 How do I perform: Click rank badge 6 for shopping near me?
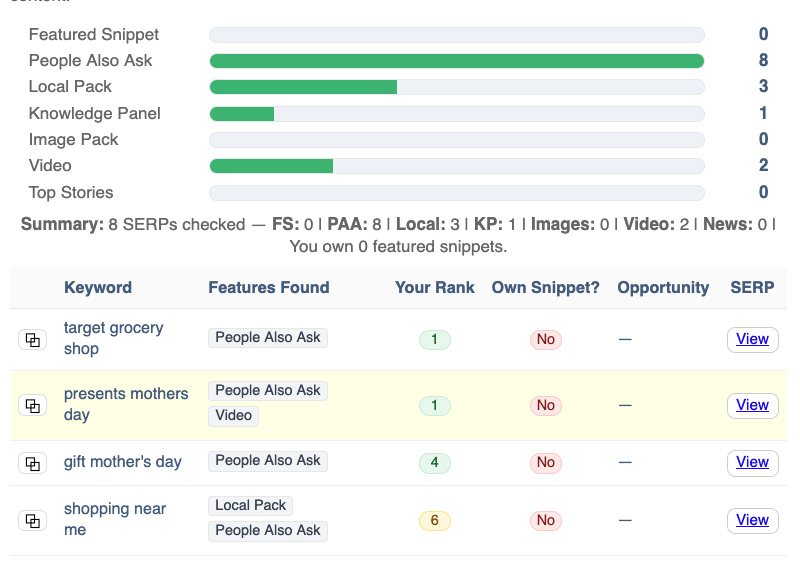click(x=435, y=520)
